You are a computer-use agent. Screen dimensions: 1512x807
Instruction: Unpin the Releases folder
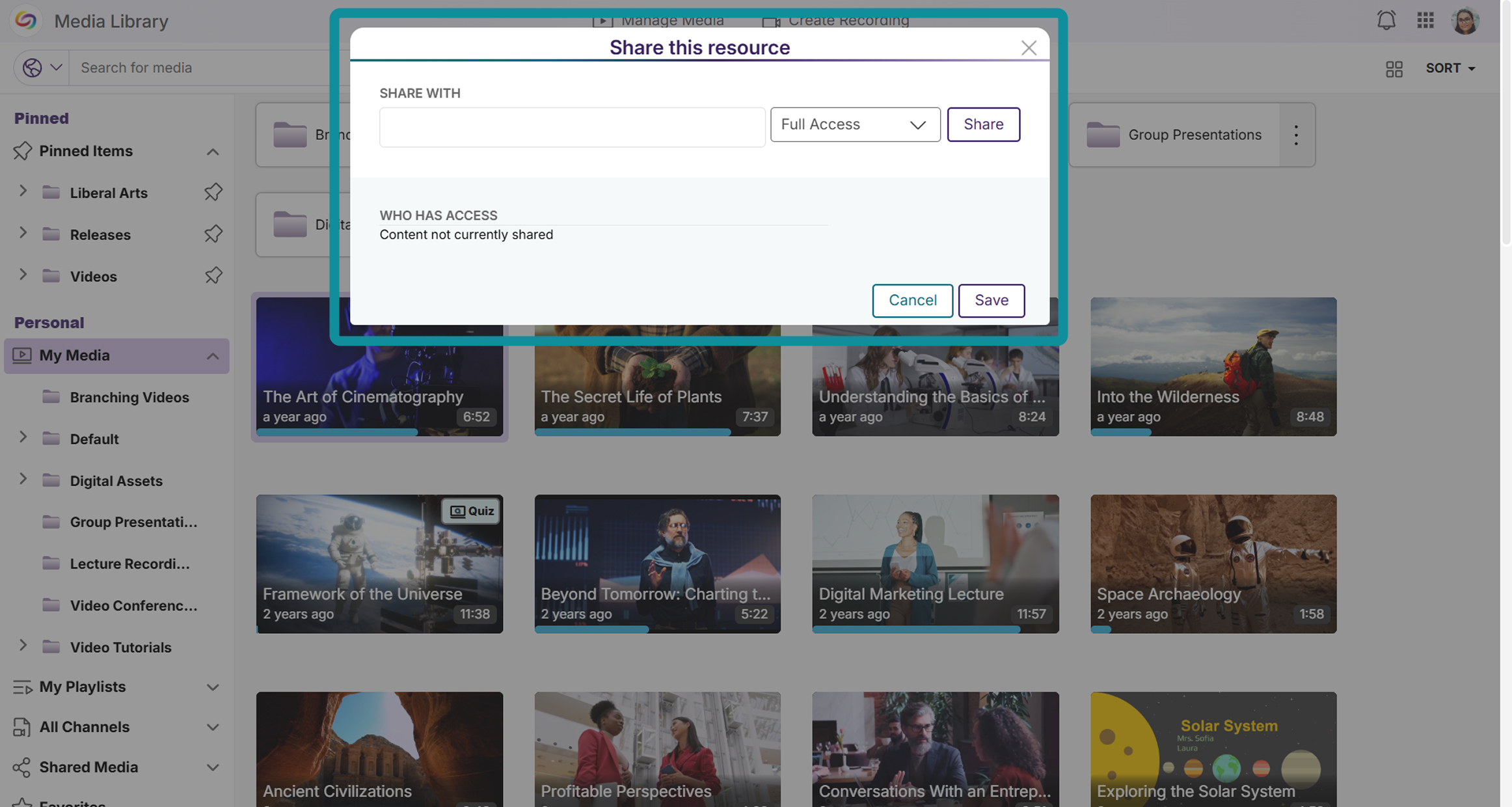pos(213,234)
